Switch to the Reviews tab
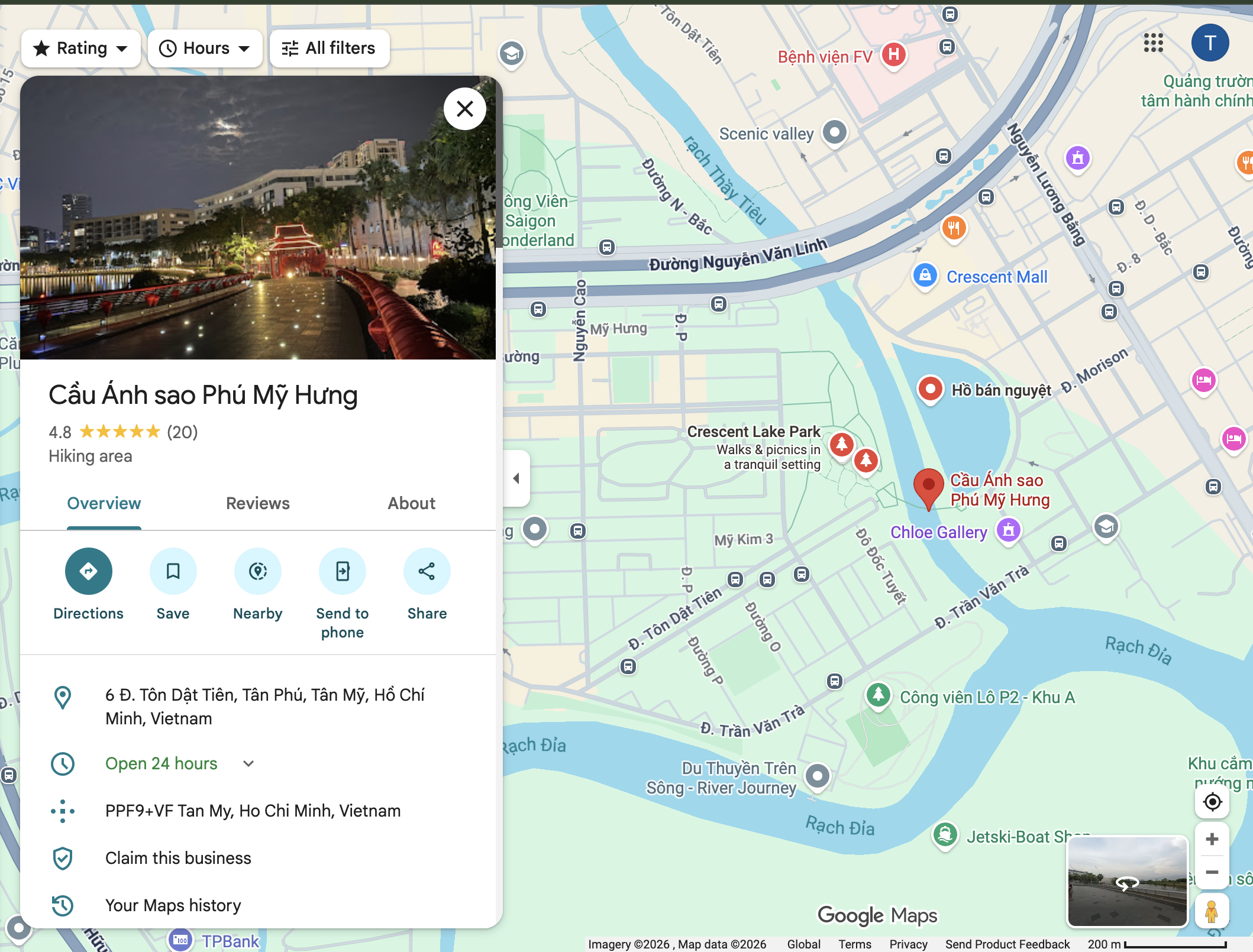Screen dimensions: 1253x952 258,503
